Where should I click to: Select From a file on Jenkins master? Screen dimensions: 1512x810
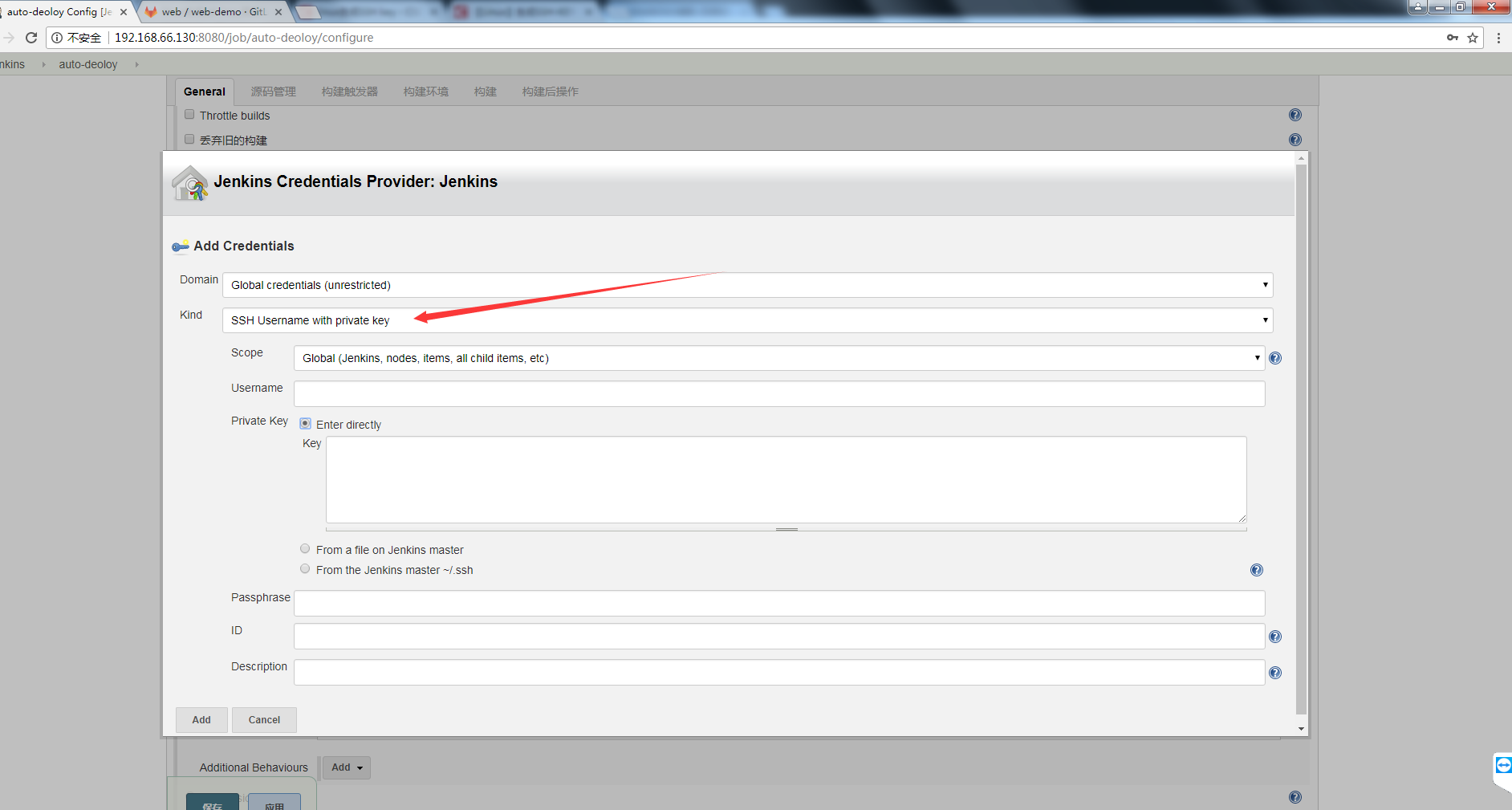(x=305, y=549)
